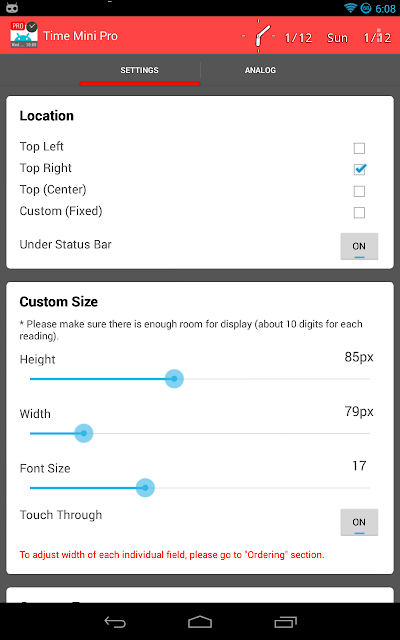This screenshot has width=400, height=640.
Task: Tap the Sun day overlay text
Action: coord(337,38)
